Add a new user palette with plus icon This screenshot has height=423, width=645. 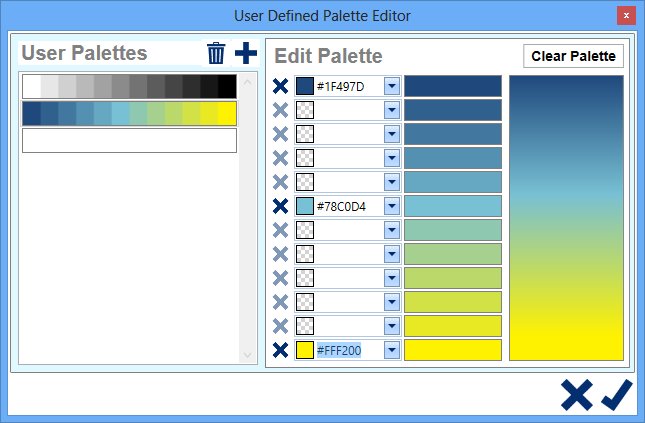click(x=245, y=54)
